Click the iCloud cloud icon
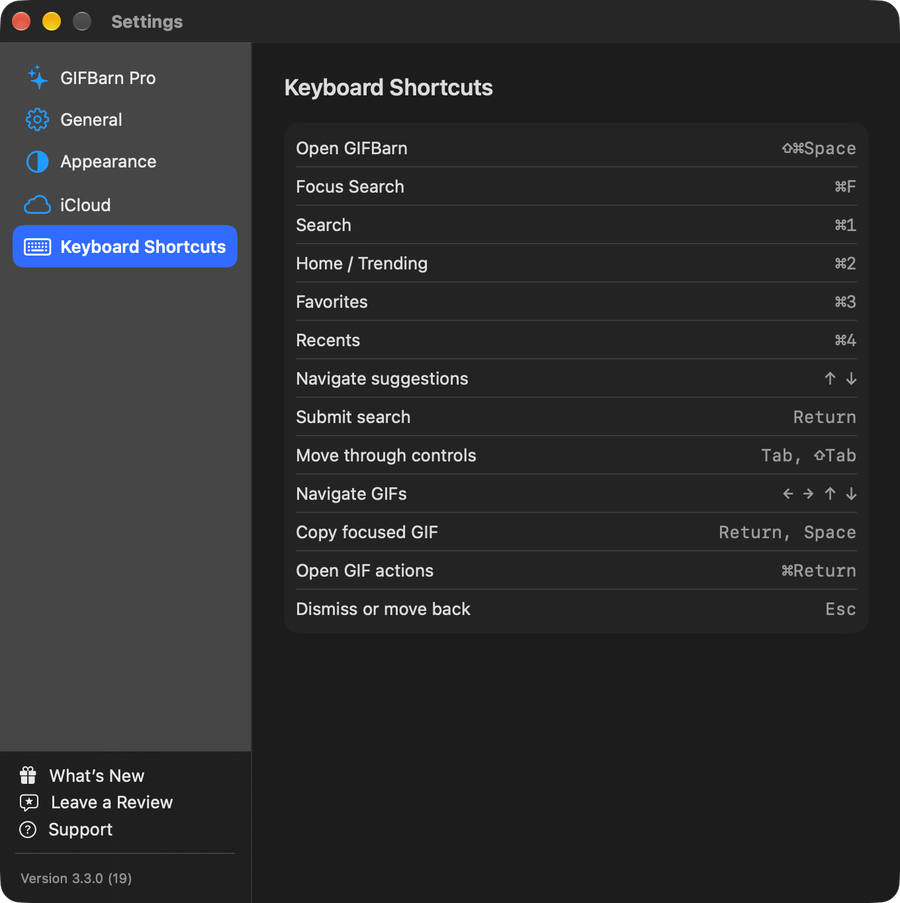 pos(37,205)
